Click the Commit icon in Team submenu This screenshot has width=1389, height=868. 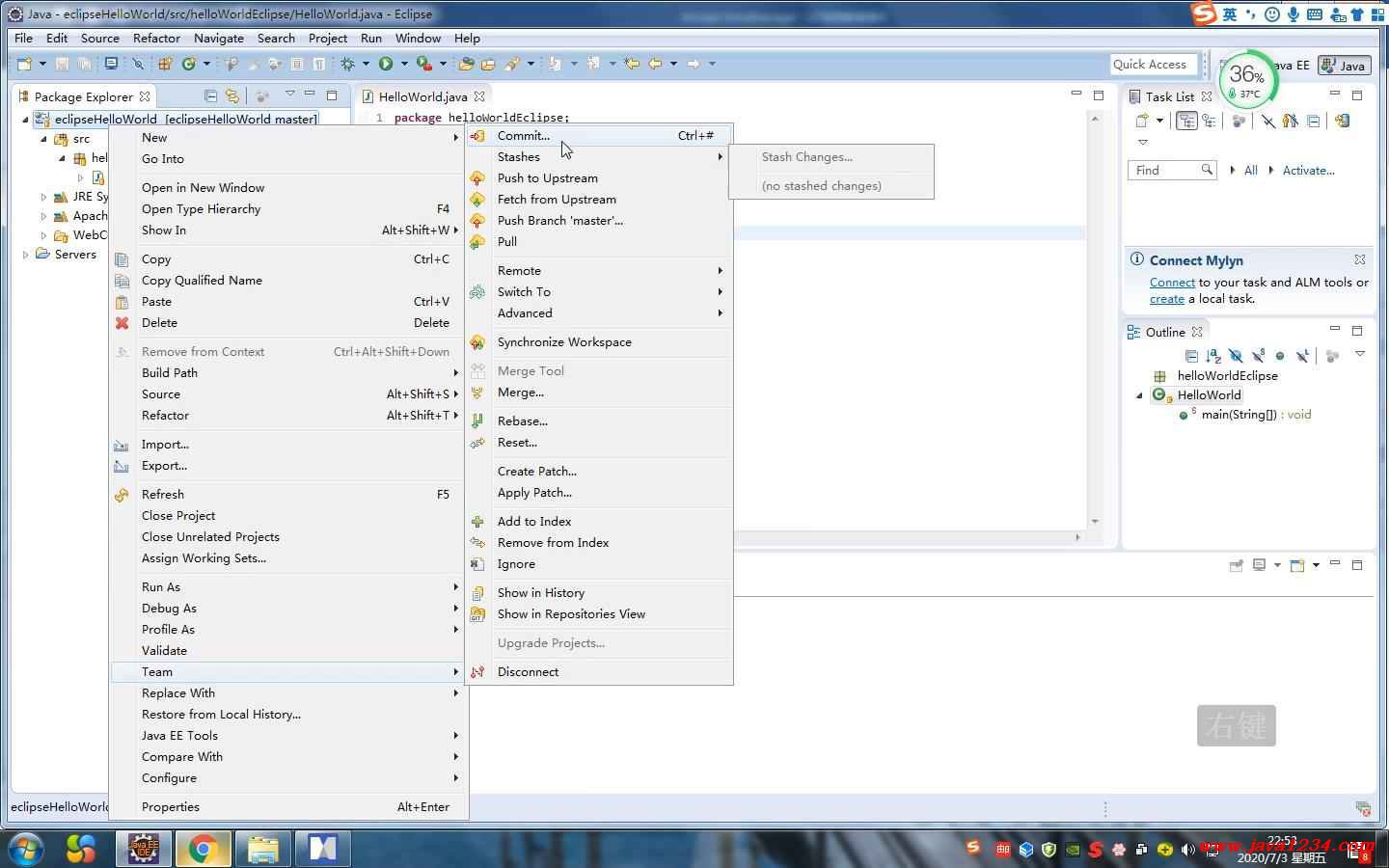click(x=477, y=136)
